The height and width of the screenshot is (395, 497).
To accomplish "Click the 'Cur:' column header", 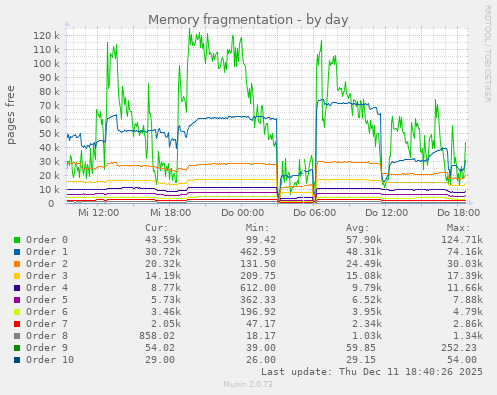I will coord(157,228).
